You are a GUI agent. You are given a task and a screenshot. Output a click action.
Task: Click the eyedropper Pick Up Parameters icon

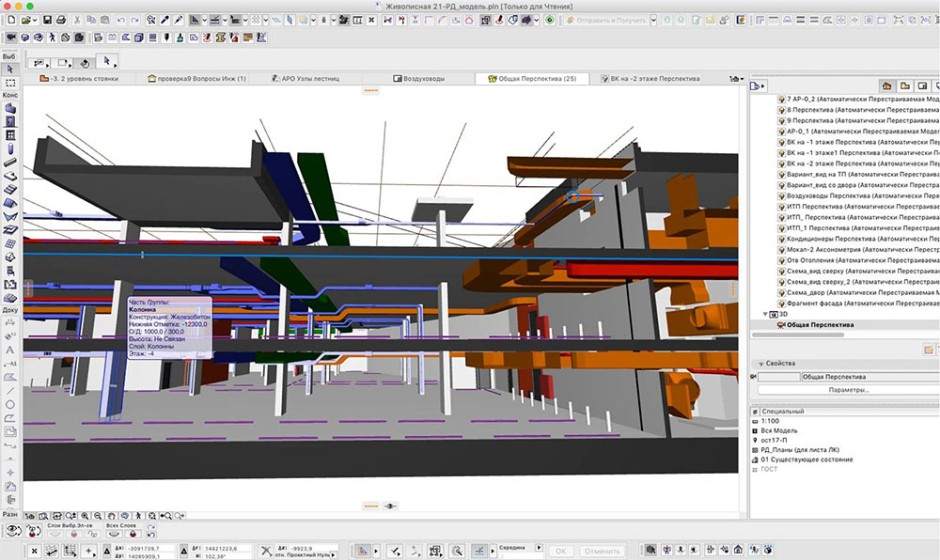(x=165, y=20)
